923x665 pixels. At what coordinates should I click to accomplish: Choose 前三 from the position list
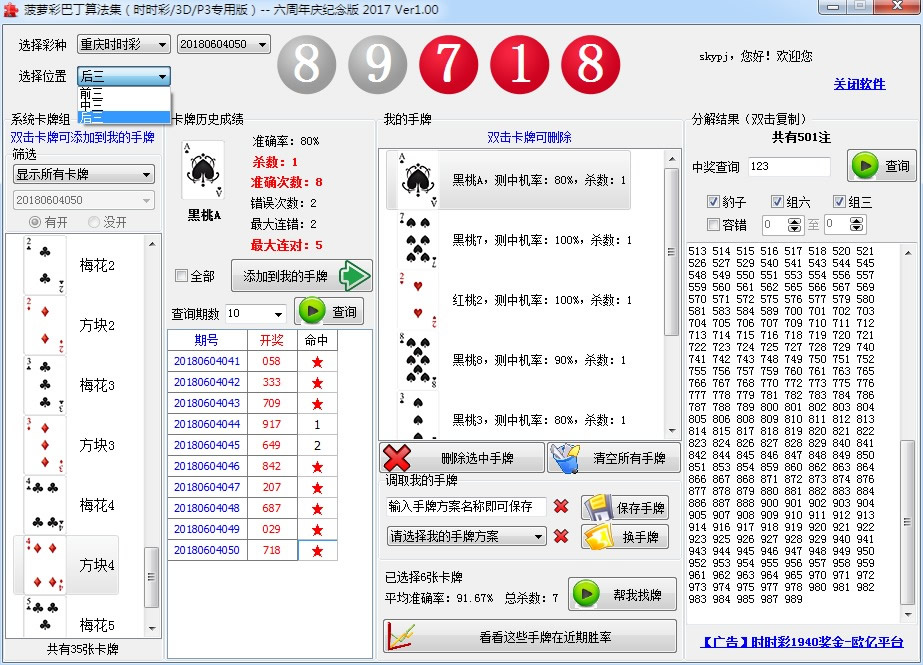pyautogui.click(x=91, y=93)
